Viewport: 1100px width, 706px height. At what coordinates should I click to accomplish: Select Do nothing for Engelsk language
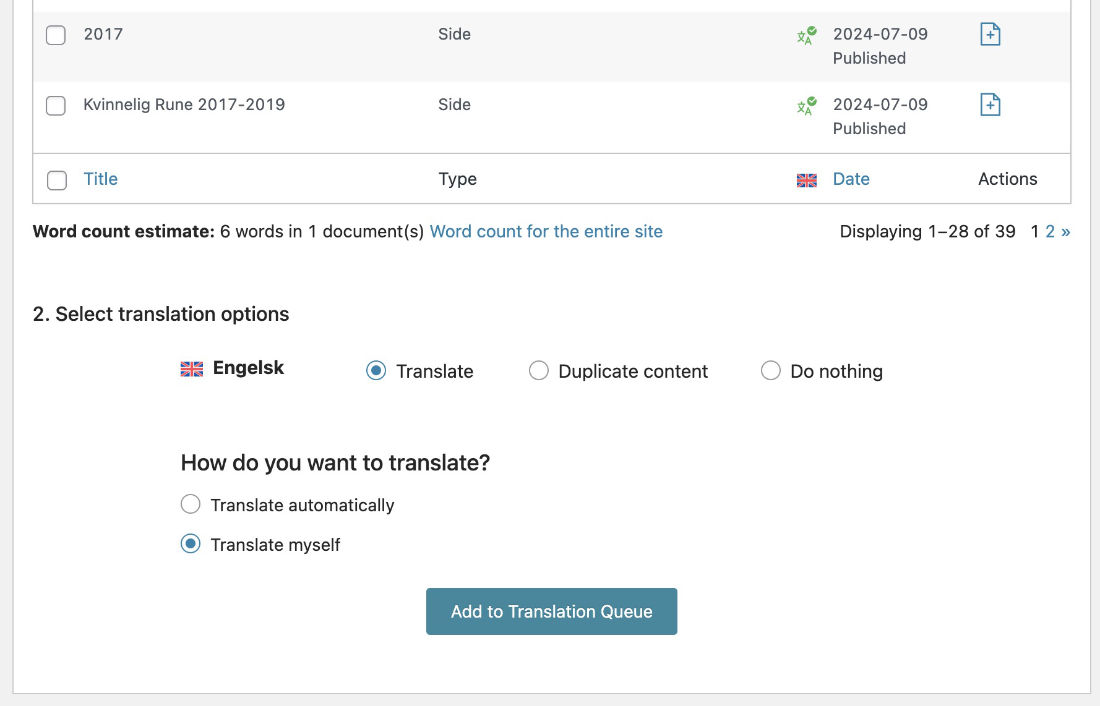point(770,370)
